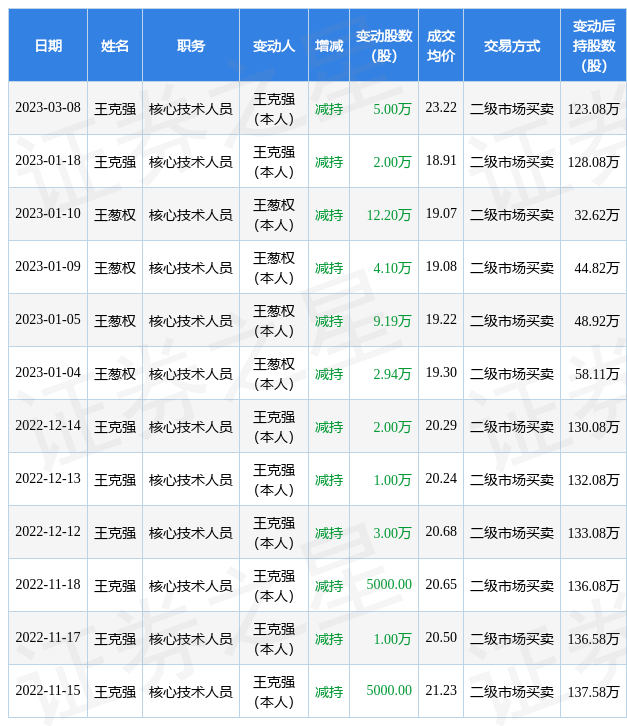Click 王葱权(本人) in the 2023-01-04 row
This screenshot has width=627, height=726.
[274, 374]
